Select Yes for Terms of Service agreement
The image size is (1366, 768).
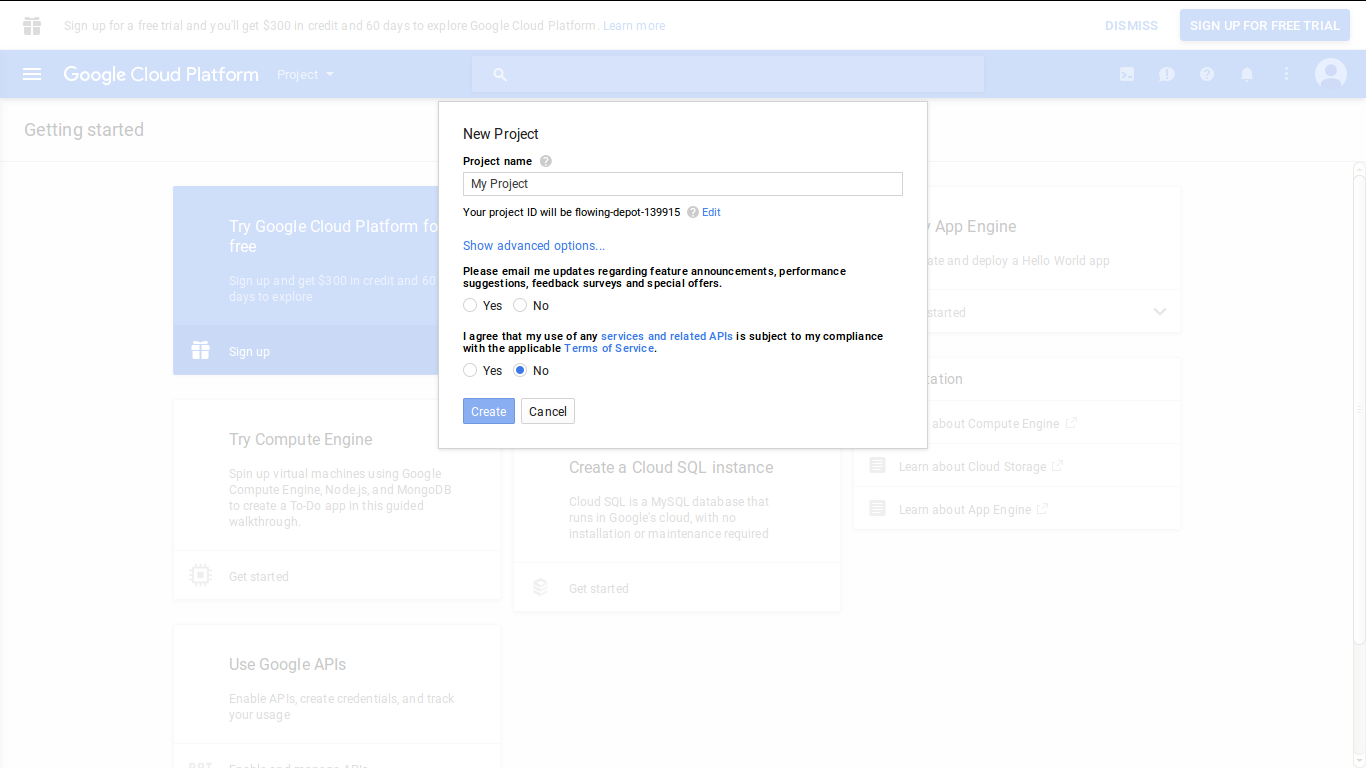tap(470, 370)
